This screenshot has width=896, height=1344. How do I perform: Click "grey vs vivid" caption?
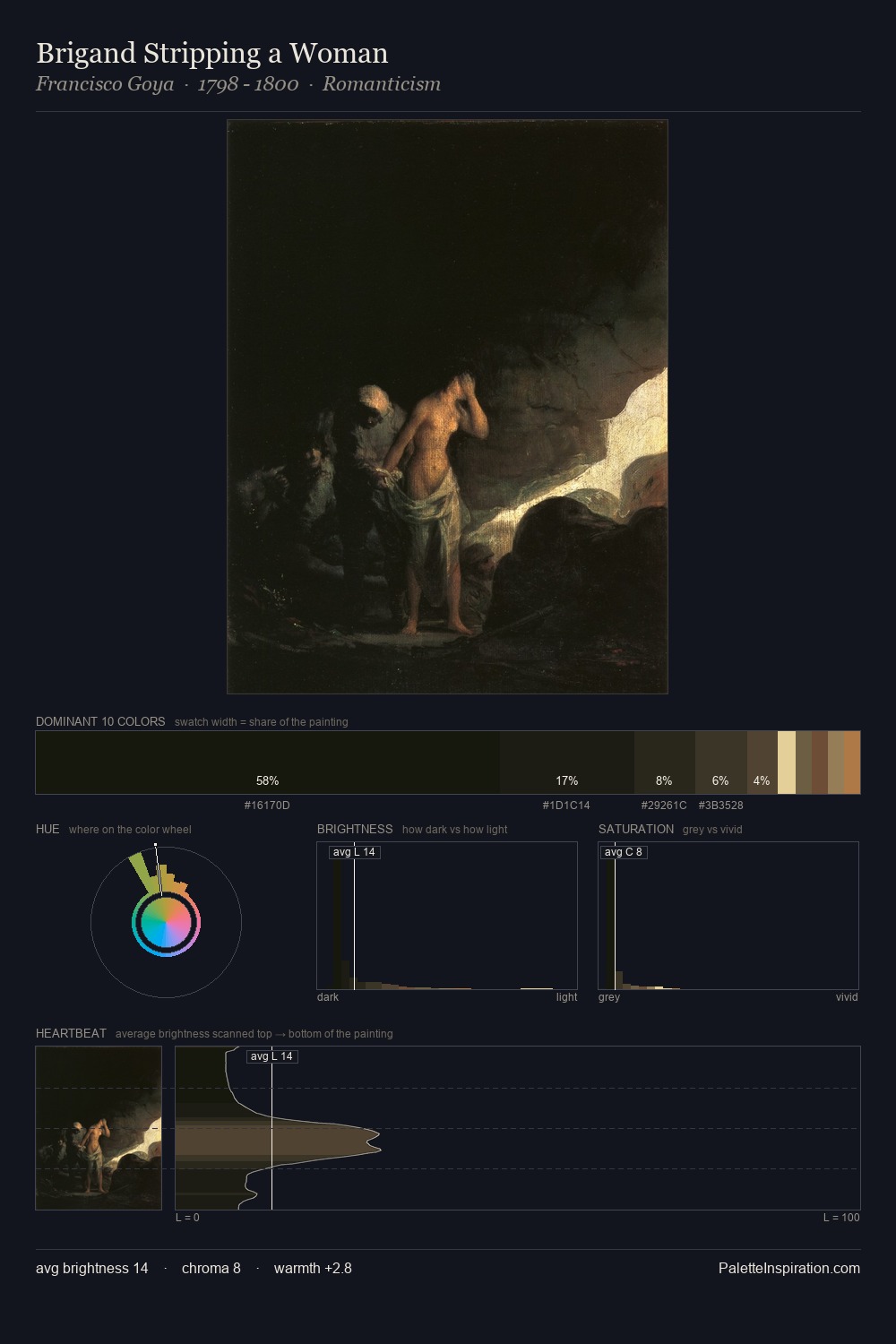[712, 830]
